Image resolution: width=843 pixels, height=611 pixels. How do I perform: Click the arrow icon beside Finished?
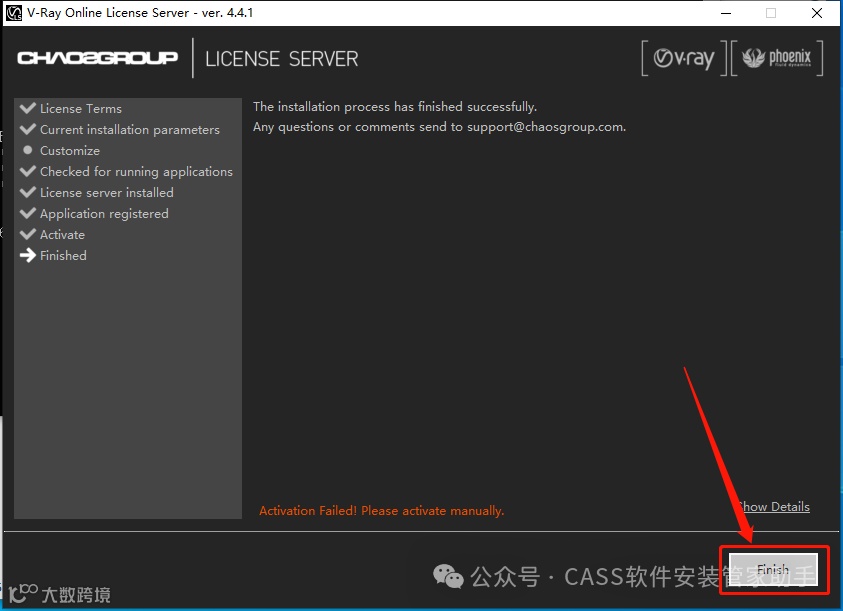pyautogui.click(x=27, y=255)
